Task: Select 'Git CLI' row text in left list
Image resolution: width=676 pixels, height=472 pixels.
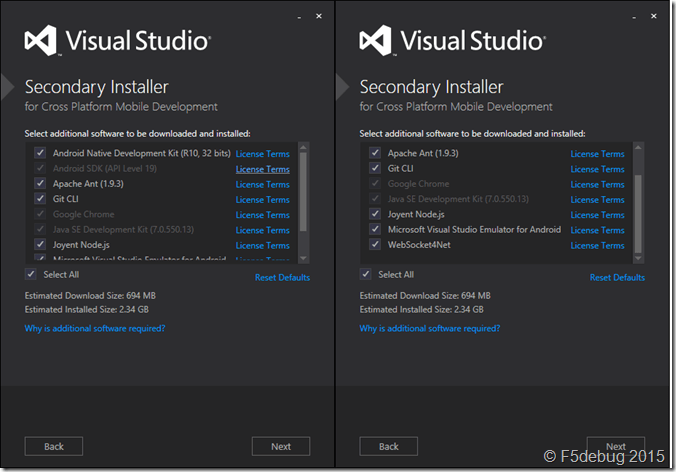Action: 66,199
